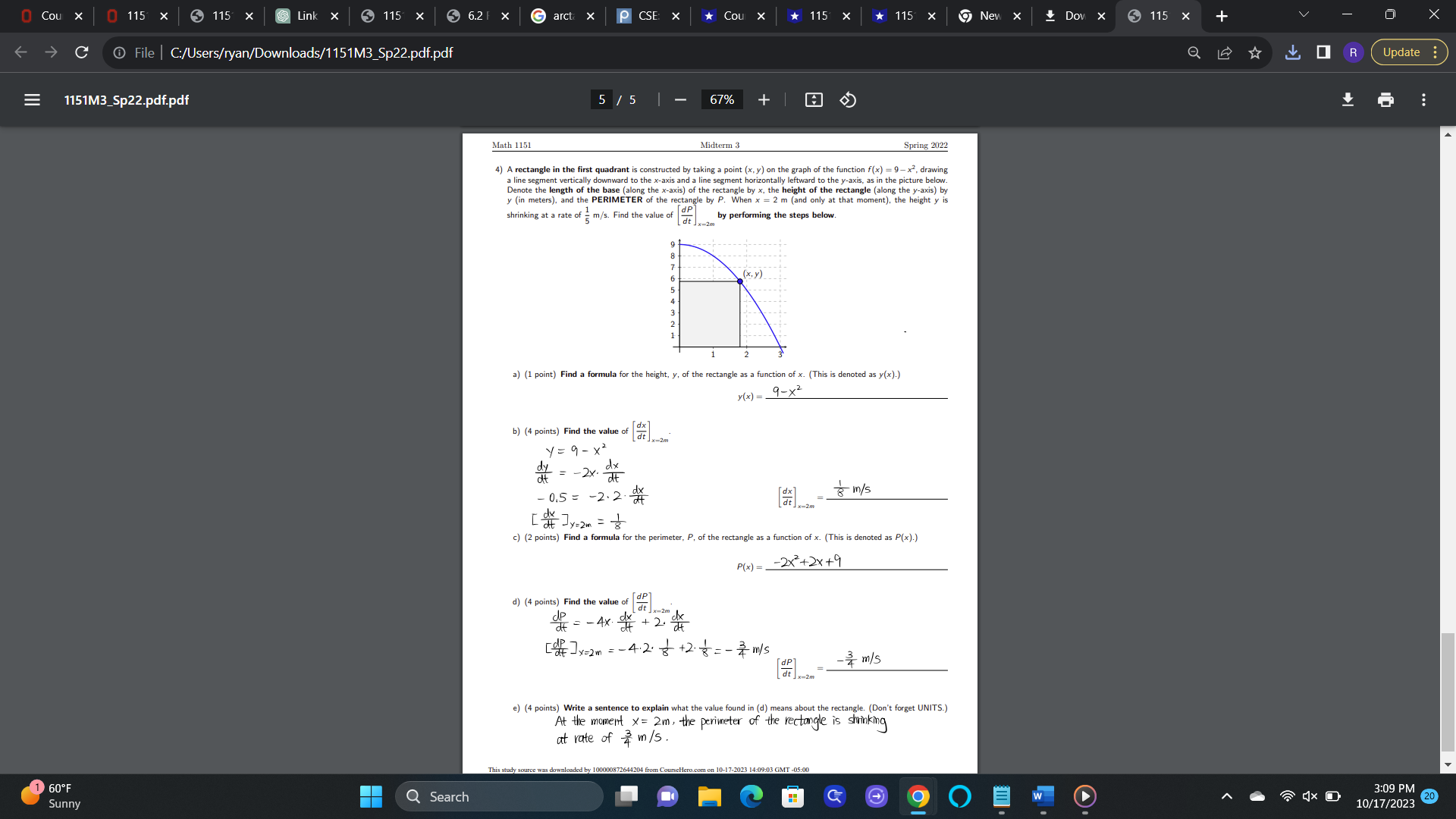Open the tab search dropdown
This screenshot has height=819, width=1456.
click(1304, 14)
